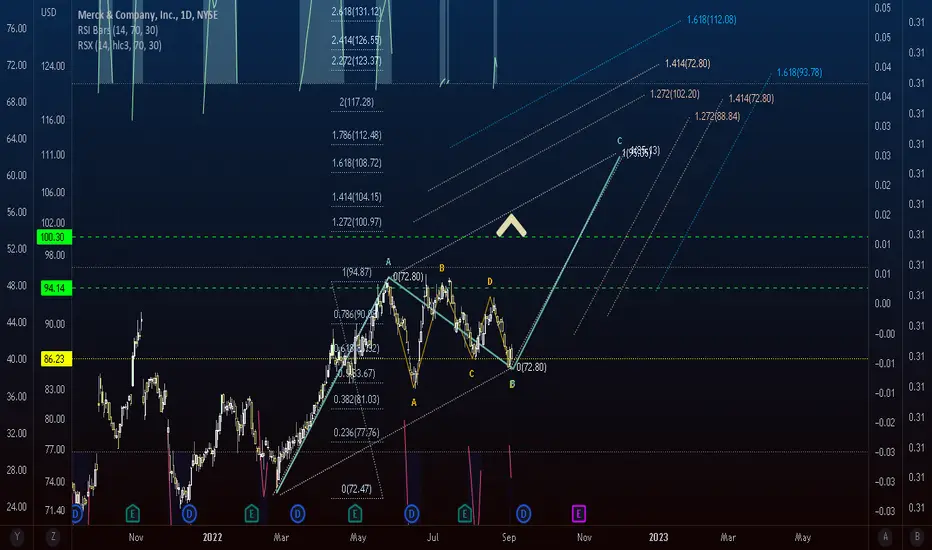Open the magenta upcoming earnings E marker

click(578, 513)
